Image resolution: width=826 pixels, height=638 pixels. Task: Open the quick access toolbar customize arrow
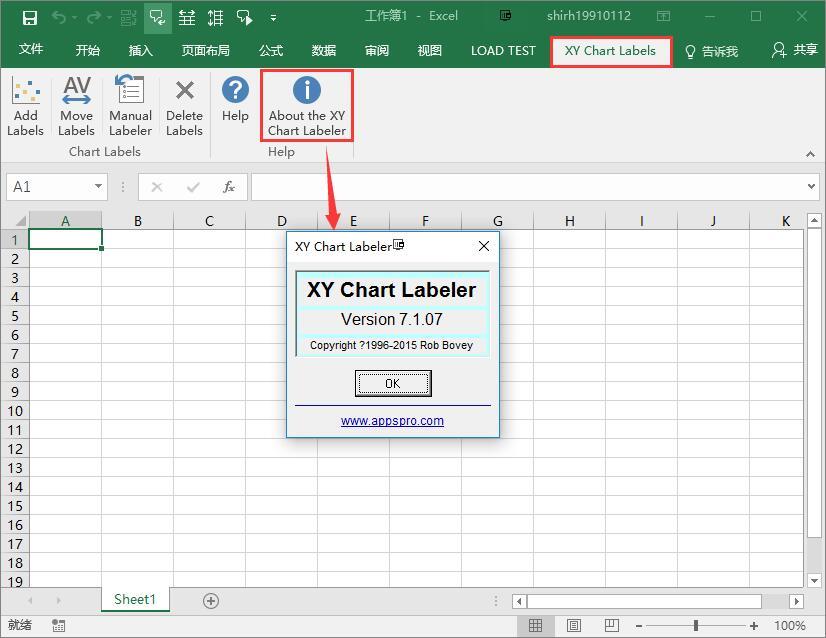point(273,18)
